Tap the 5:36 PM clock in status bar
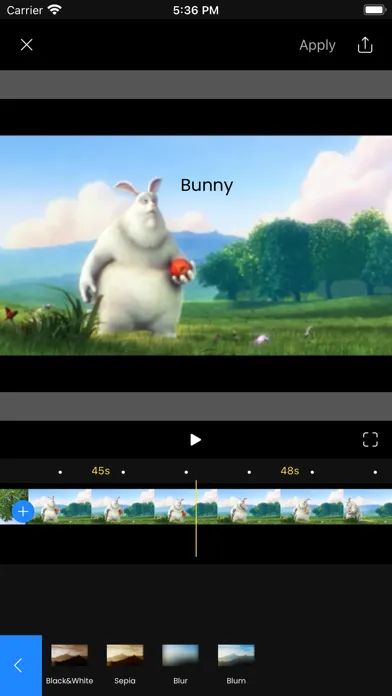The image size is (392, 696). [196, 10]
